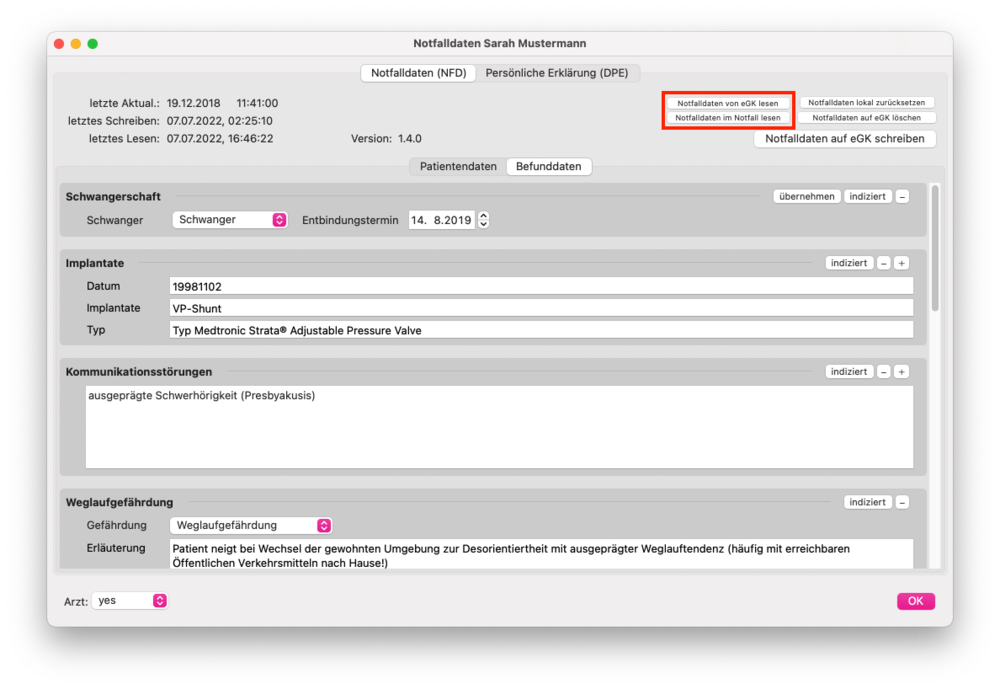Viewport: 1000px width, 689px height.
Task: Click indiziert in Implantate section
Action: pos(849,263)
